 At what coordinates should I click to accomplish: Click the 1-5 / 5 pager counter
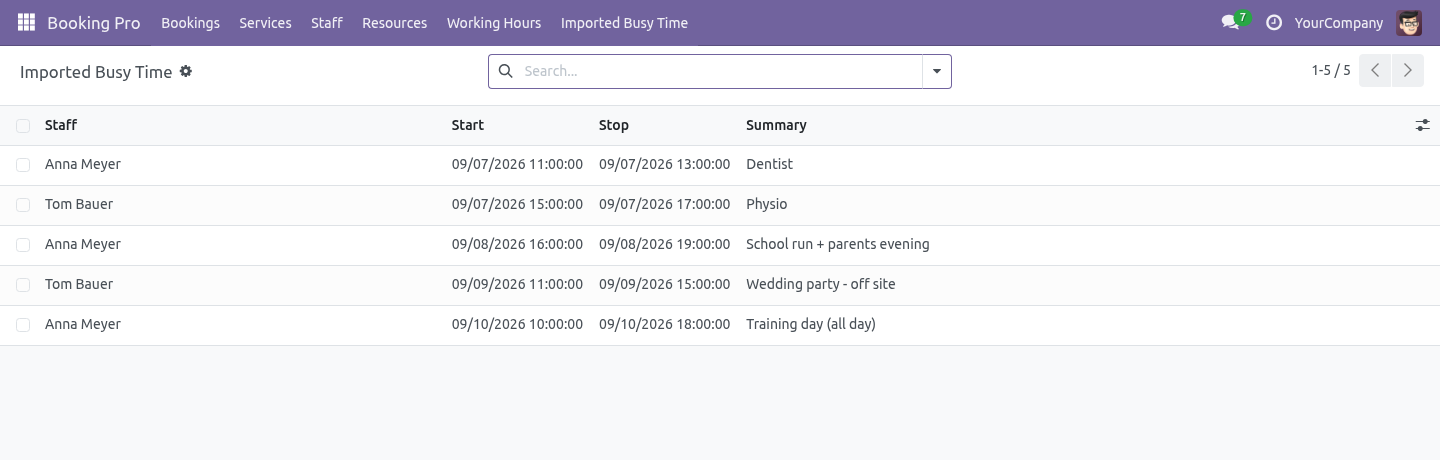point(1331,70)
